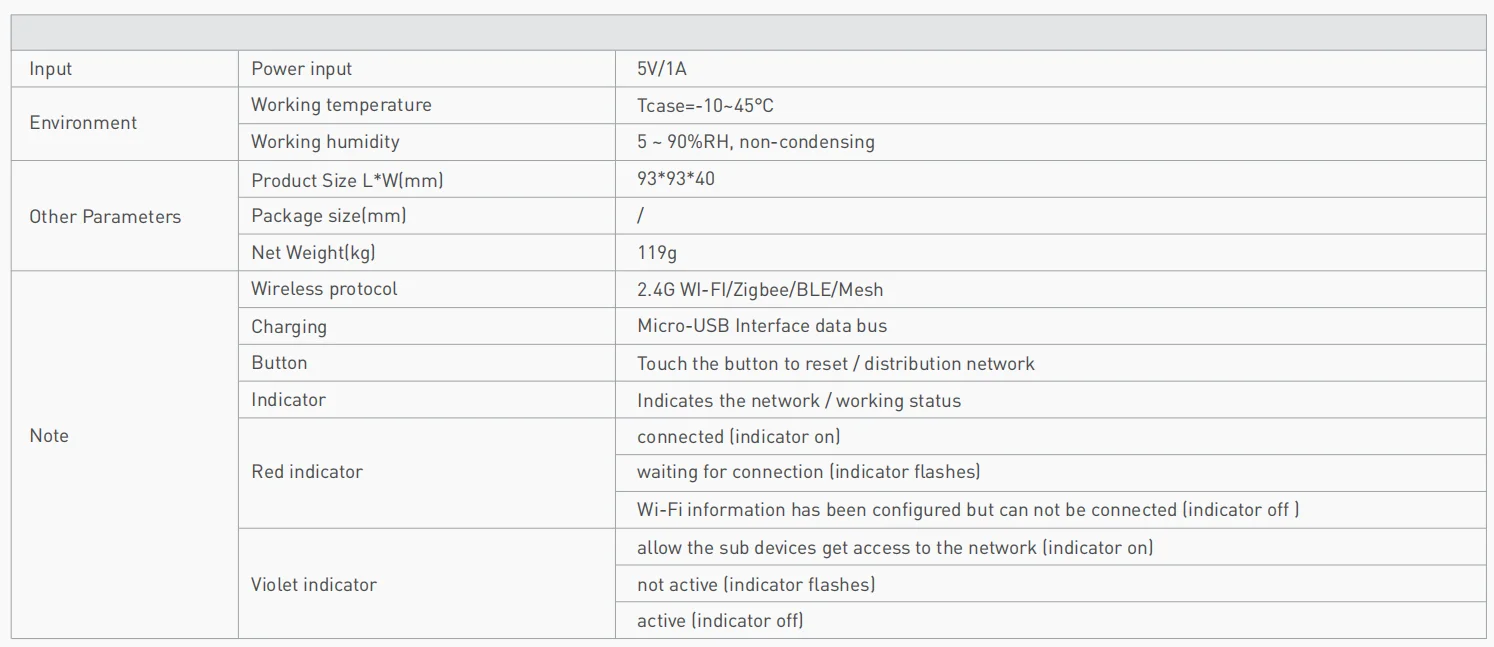The width and height of the screenshot is (1494, 647).
Task: Select the "2.4G WI-FI/Zigbee/BLE/Mesh" value
Action: point(760,290)
